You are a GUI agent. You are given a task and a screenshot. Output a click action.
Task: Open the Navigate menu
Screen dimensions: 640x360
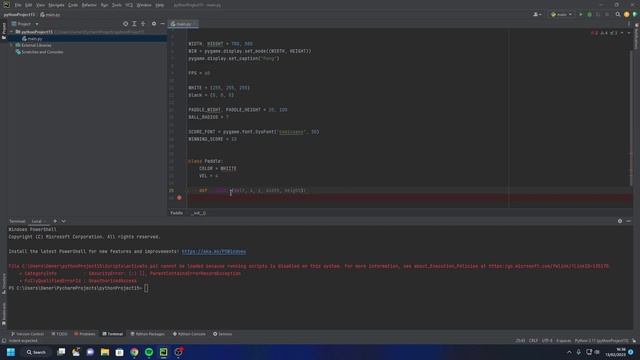click(x=56, y=5)
